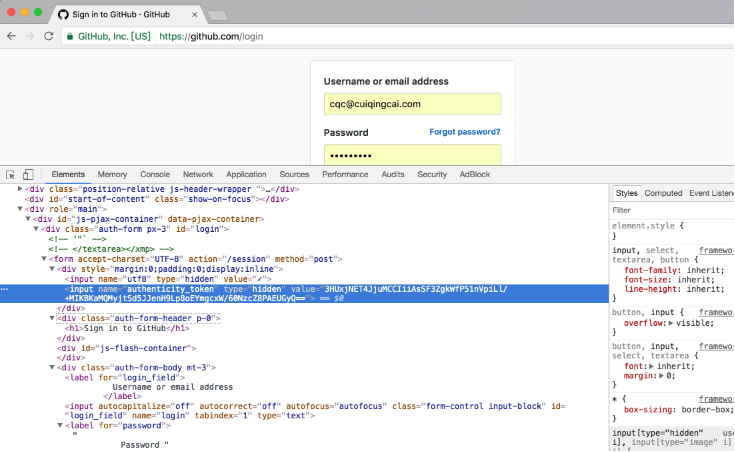Reload the page with refresh icon

[50, 36]
